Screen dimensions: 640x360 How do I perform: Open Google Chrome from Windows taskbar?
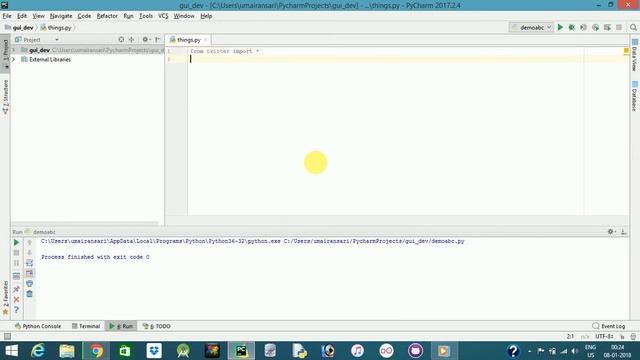click(x=96, y=351)
